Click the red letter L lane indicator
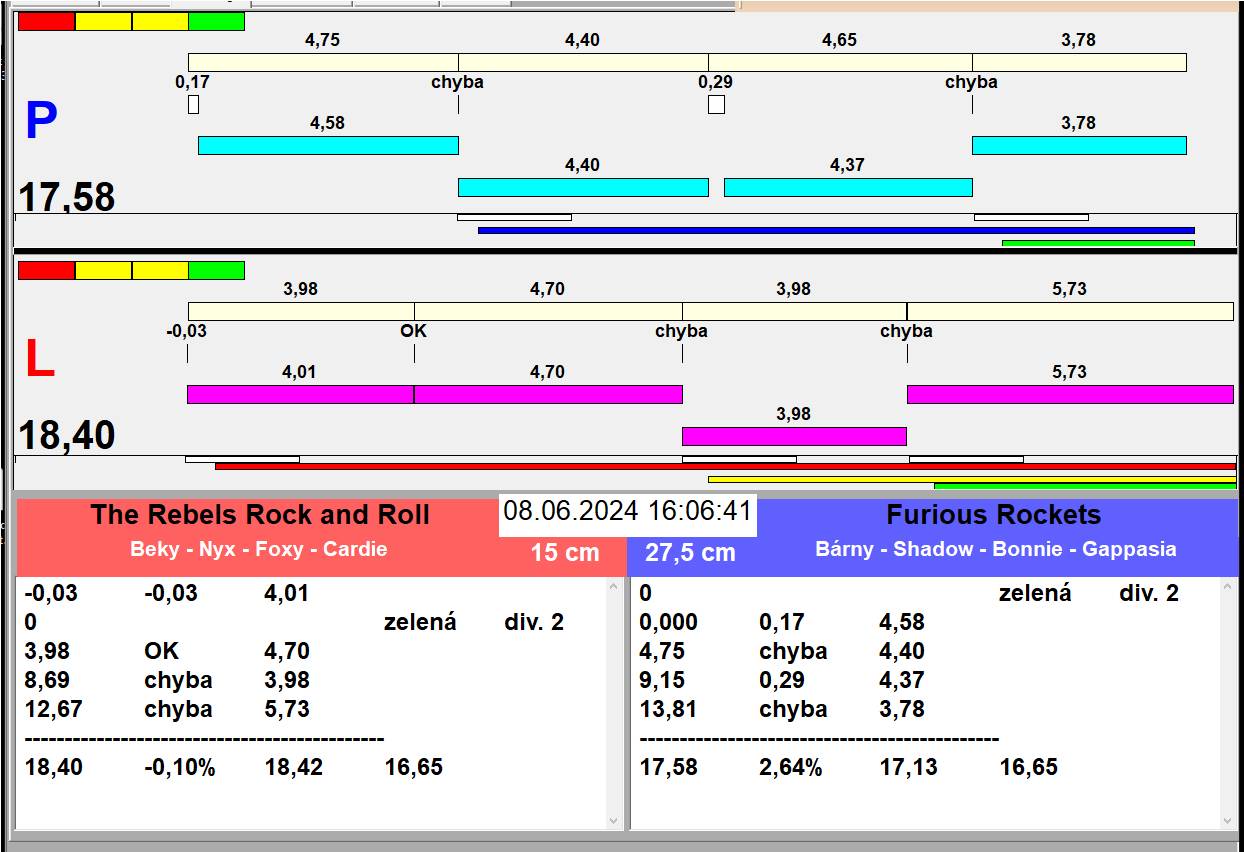Viewport: 1244px width, 852px height. [39, 360]
